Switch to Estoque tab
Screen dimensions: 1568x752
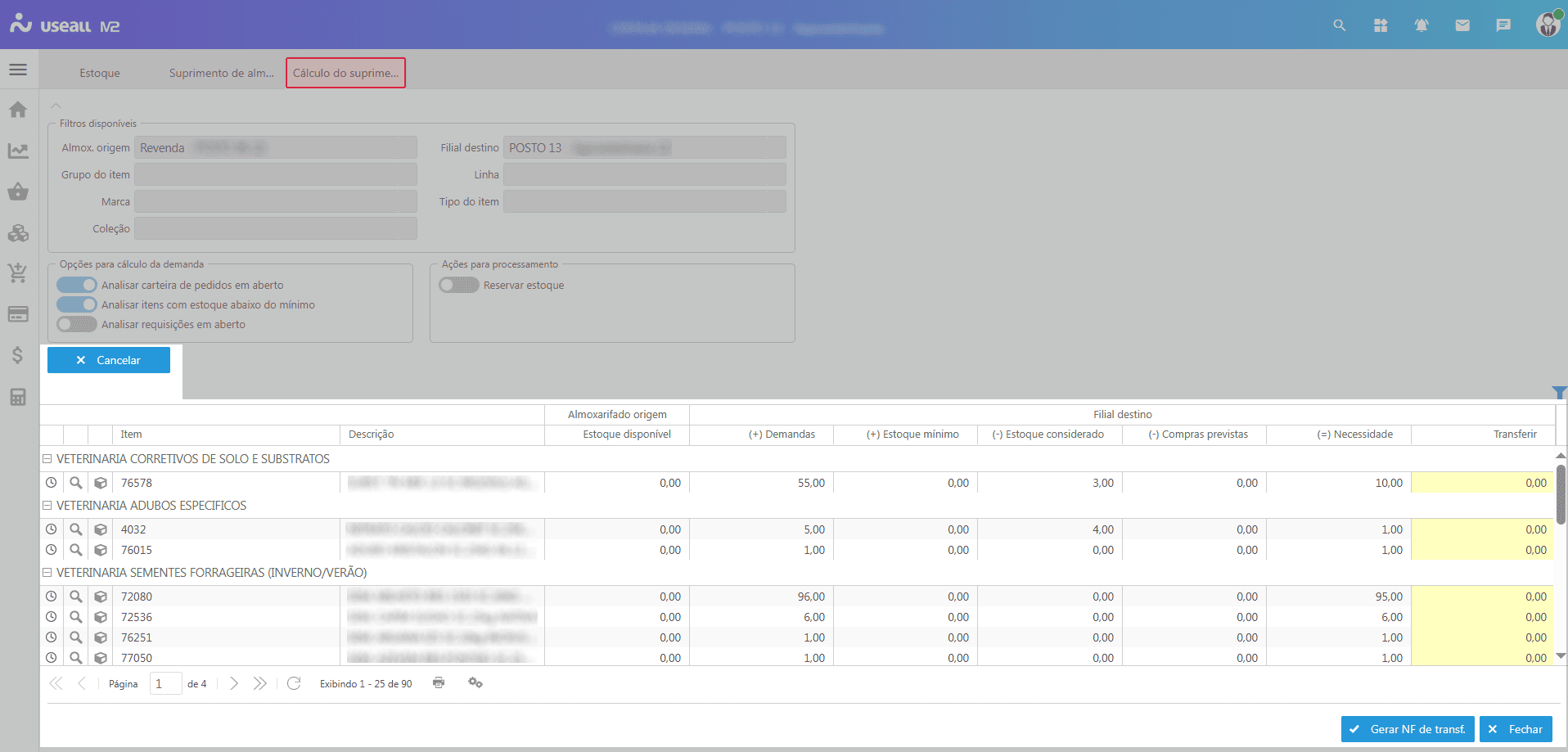100,73
